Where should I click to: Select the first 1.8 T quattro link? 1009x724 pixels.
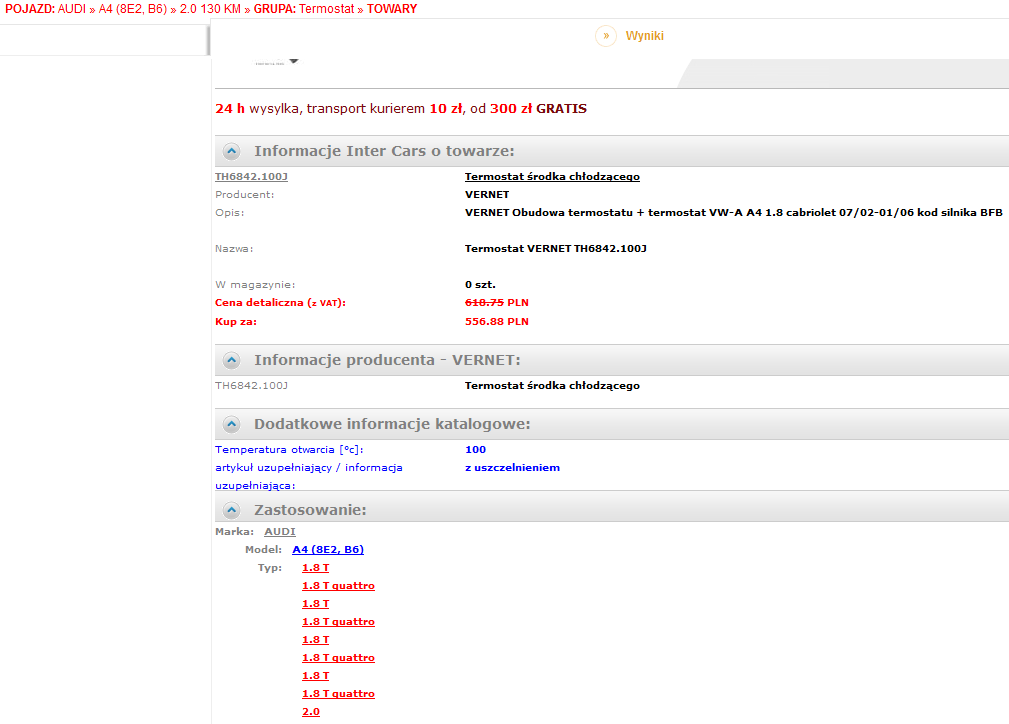(338, 586)
